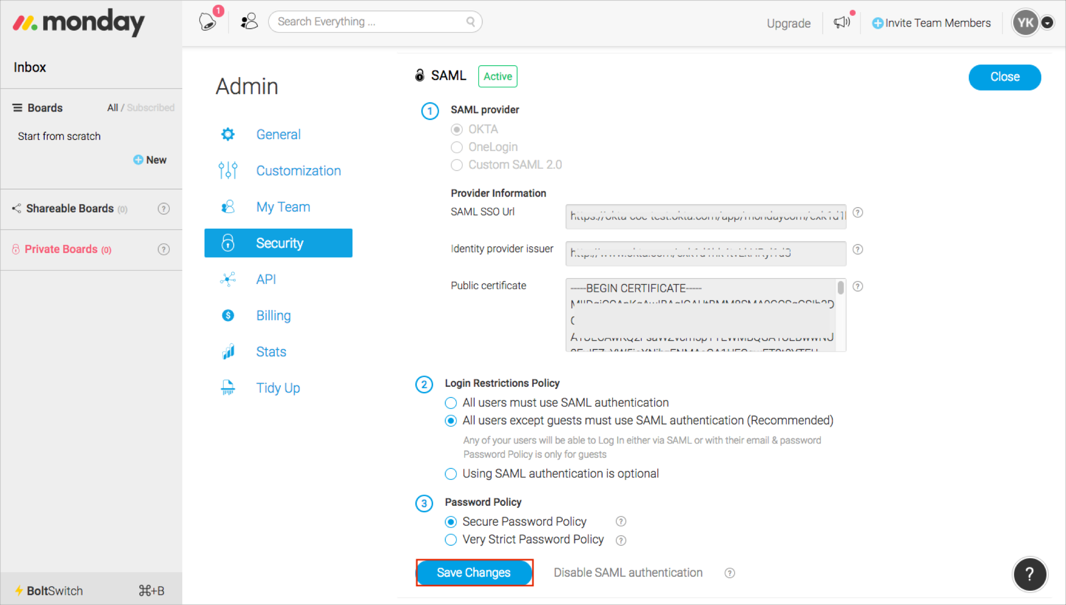Click the plus icon to add New board
Viewport: 1066px width, 605px height.
(138, 160)
